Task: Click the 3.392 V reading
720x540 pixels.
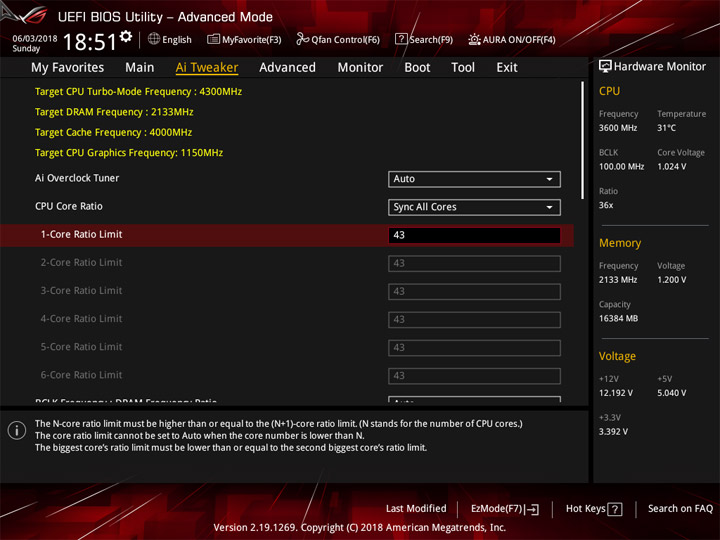Action: click(613, 432)
